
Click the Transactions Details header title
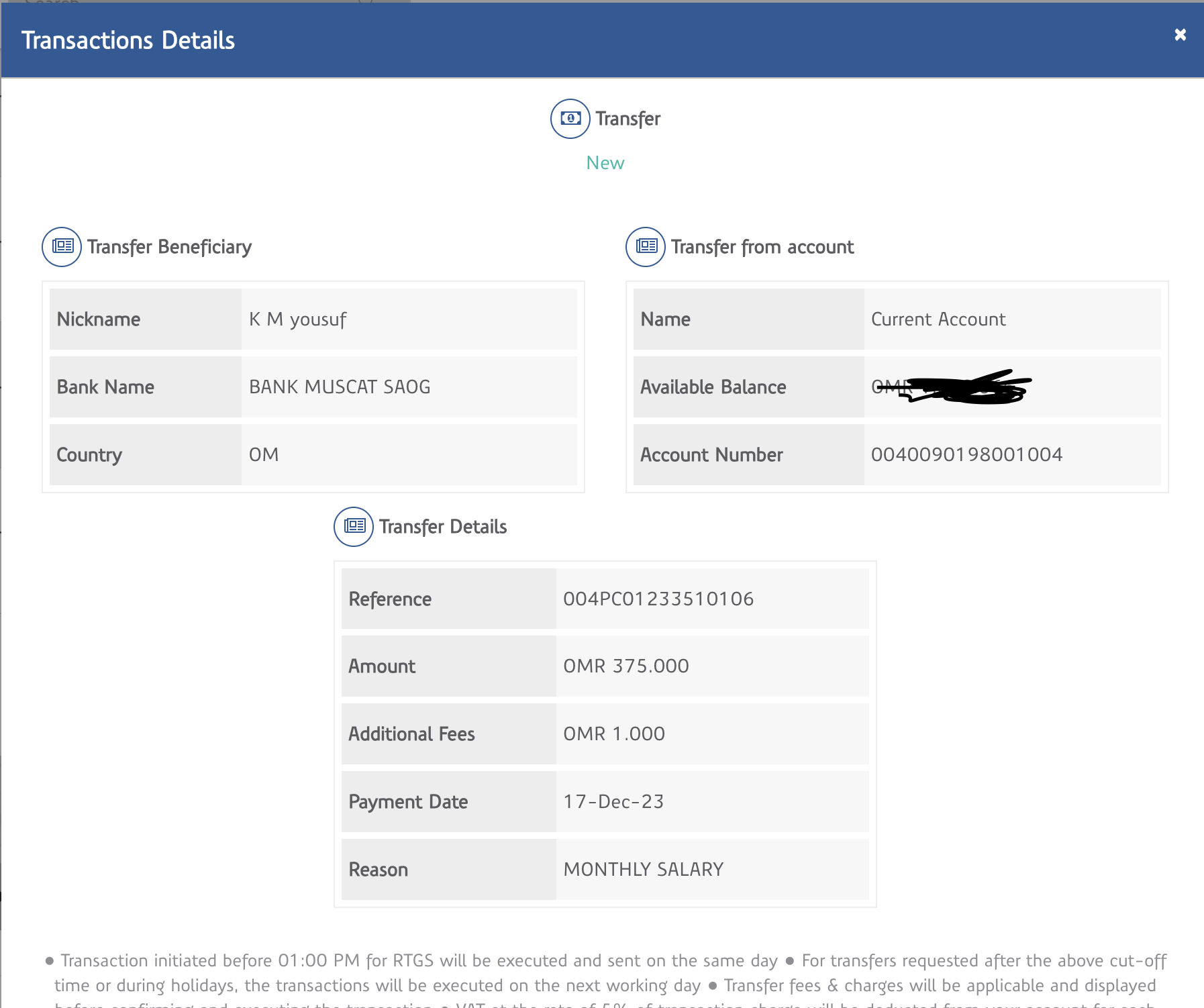point(128,40)
